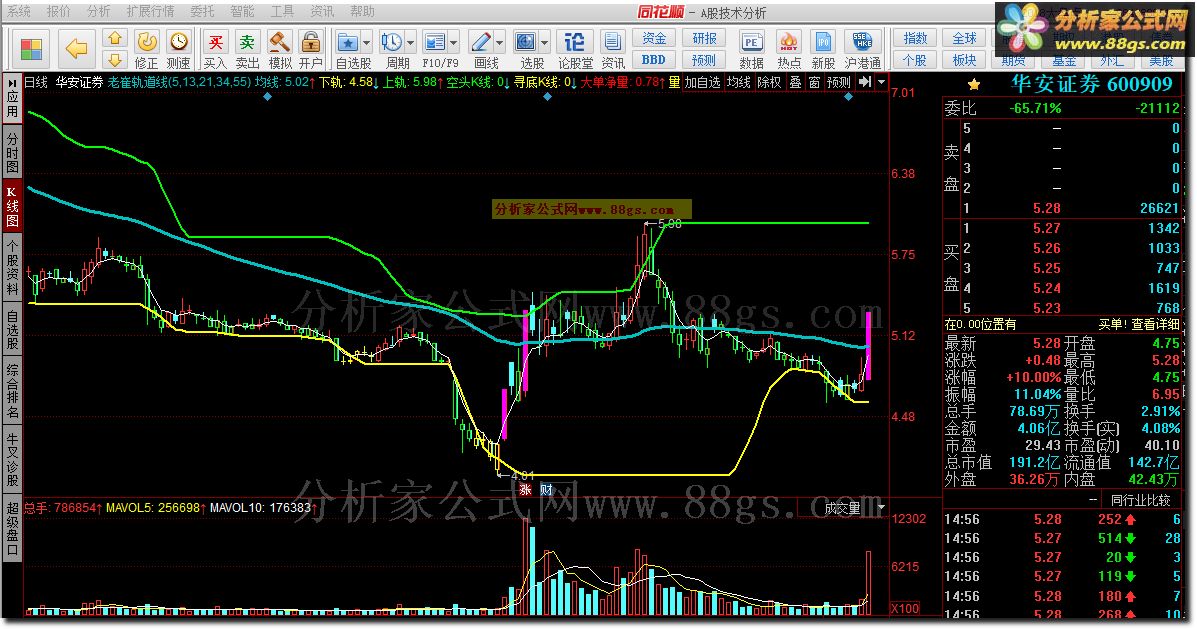This screenshot has height=629, width=1197.
Task: Click the 沪港通 SSE HKE icon
Action: [863, 41]
